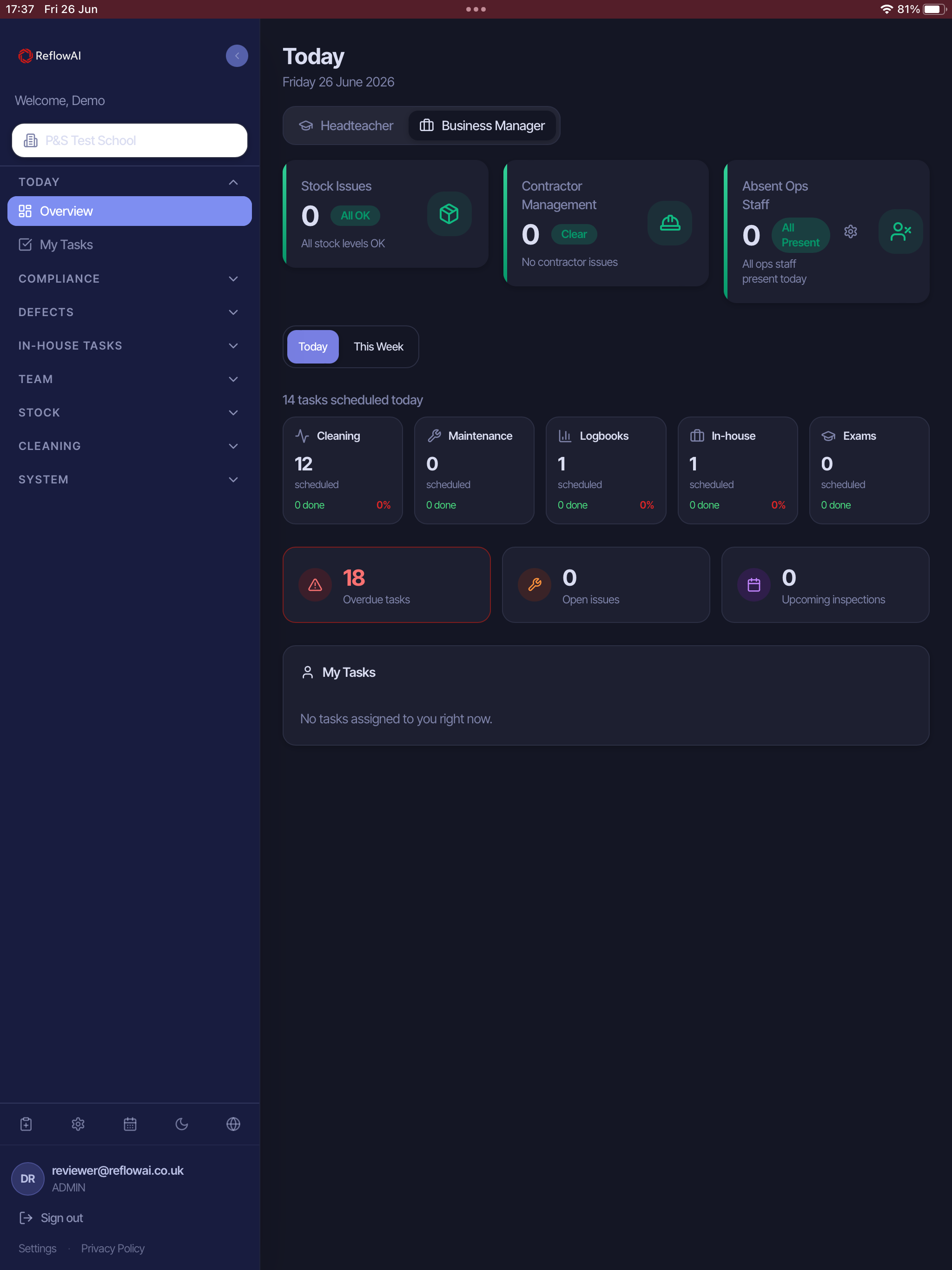The height and width of the screenshot is (1270, 952).
Task: Click the Maintenance wrench icon
Action: click(434, 436)
